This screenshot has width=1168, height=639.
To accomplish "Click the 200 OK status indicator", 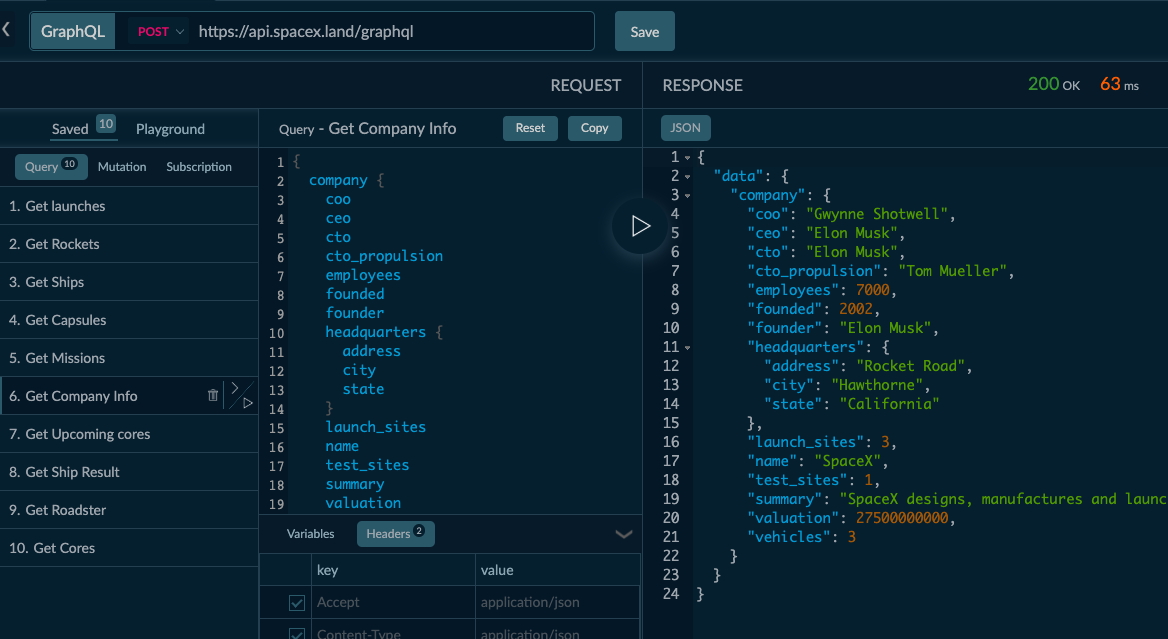I will tap(1053, 84).
